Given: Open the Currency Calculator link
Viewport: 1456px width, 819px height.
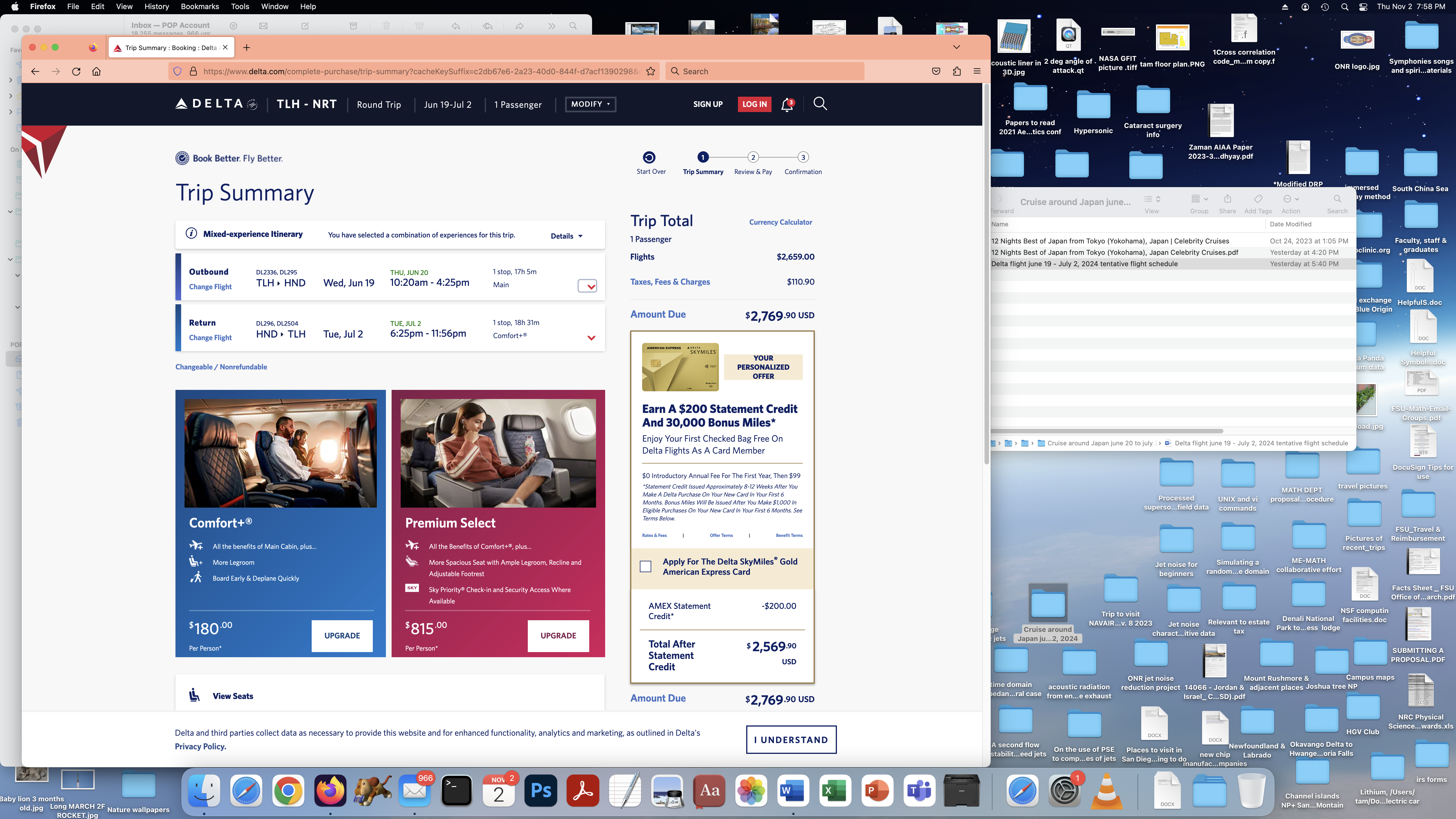Looking at the screenshot, I should [x=781, y=222].
